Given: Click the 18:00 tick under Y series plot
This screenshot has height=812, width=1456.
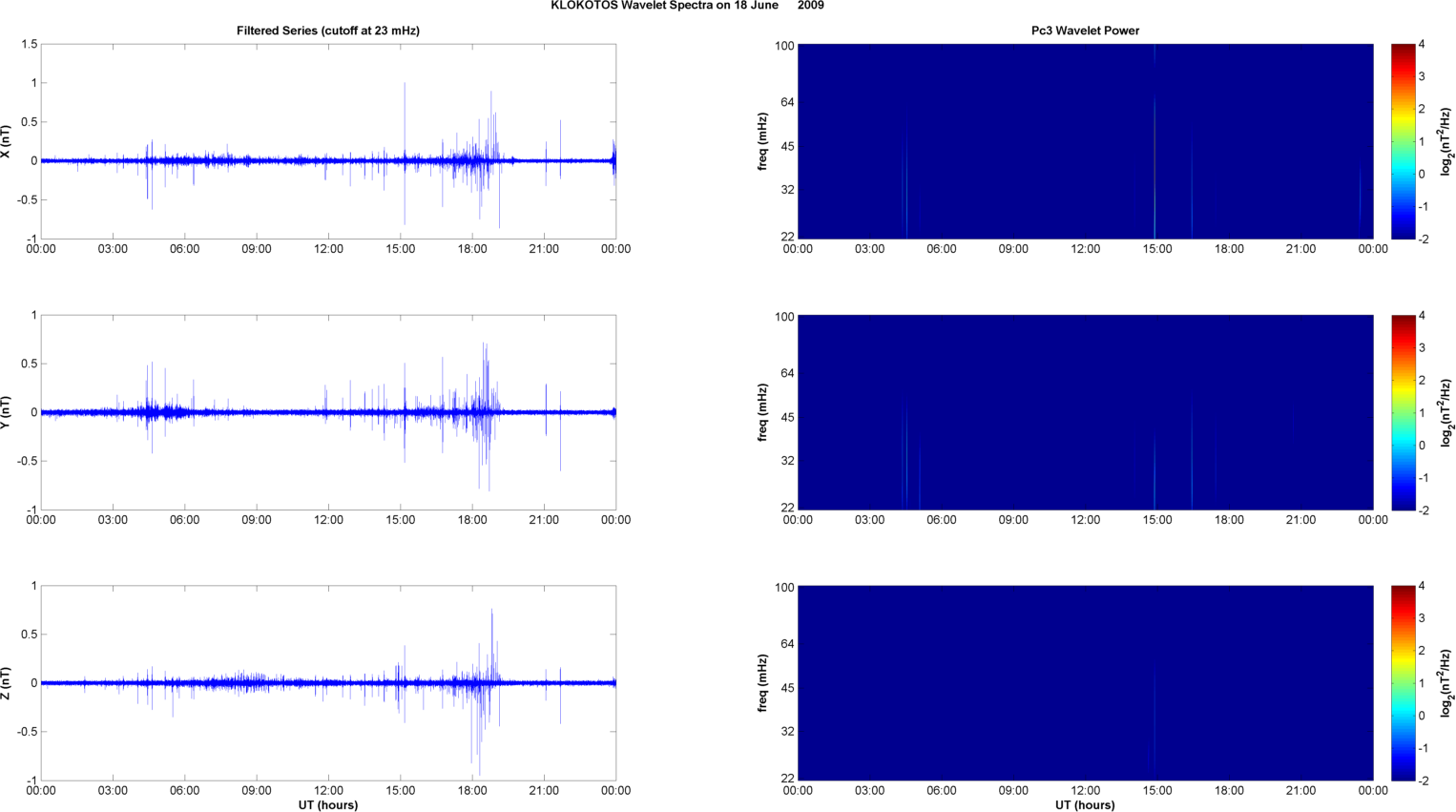Looking at the screenshot, I should (472, 520).
